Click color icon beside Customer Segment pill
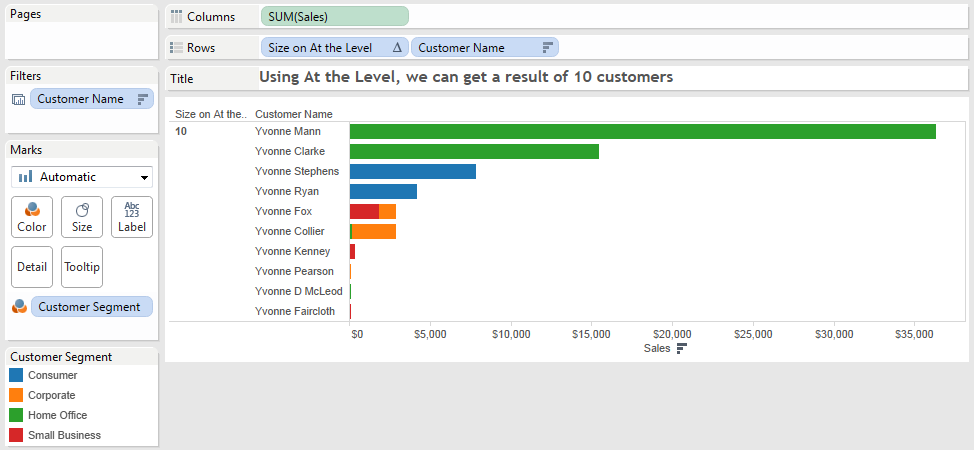The image size is (974, 450). [18, 307]
